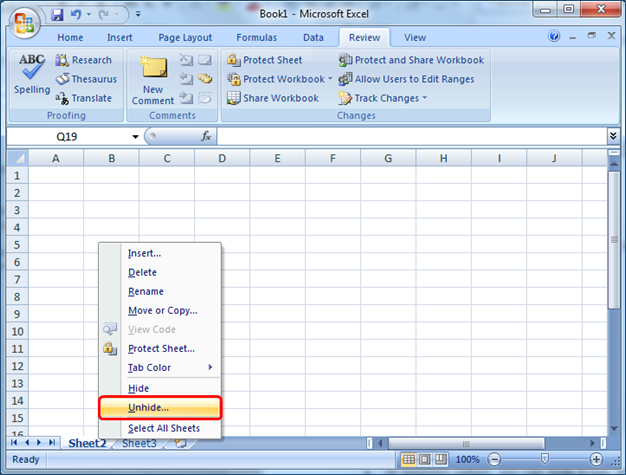
Task: Open the Customize Quick Access Toolbar dropdown
Action: (138, 14)
